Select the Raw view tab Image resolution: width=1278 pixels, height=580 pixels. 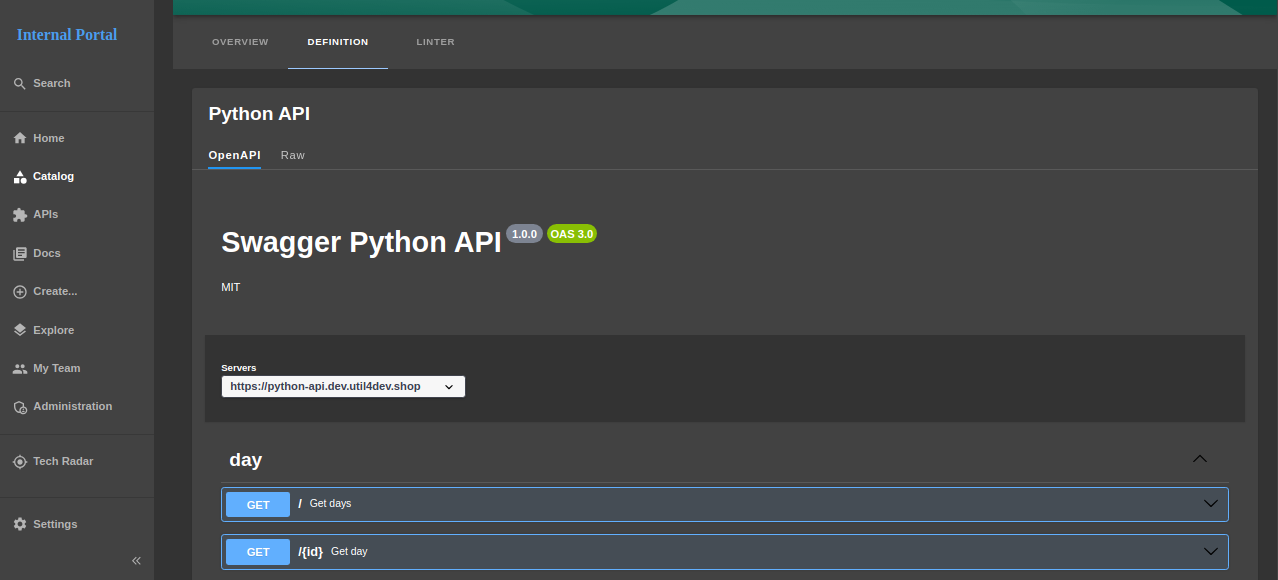click(292, 156)
